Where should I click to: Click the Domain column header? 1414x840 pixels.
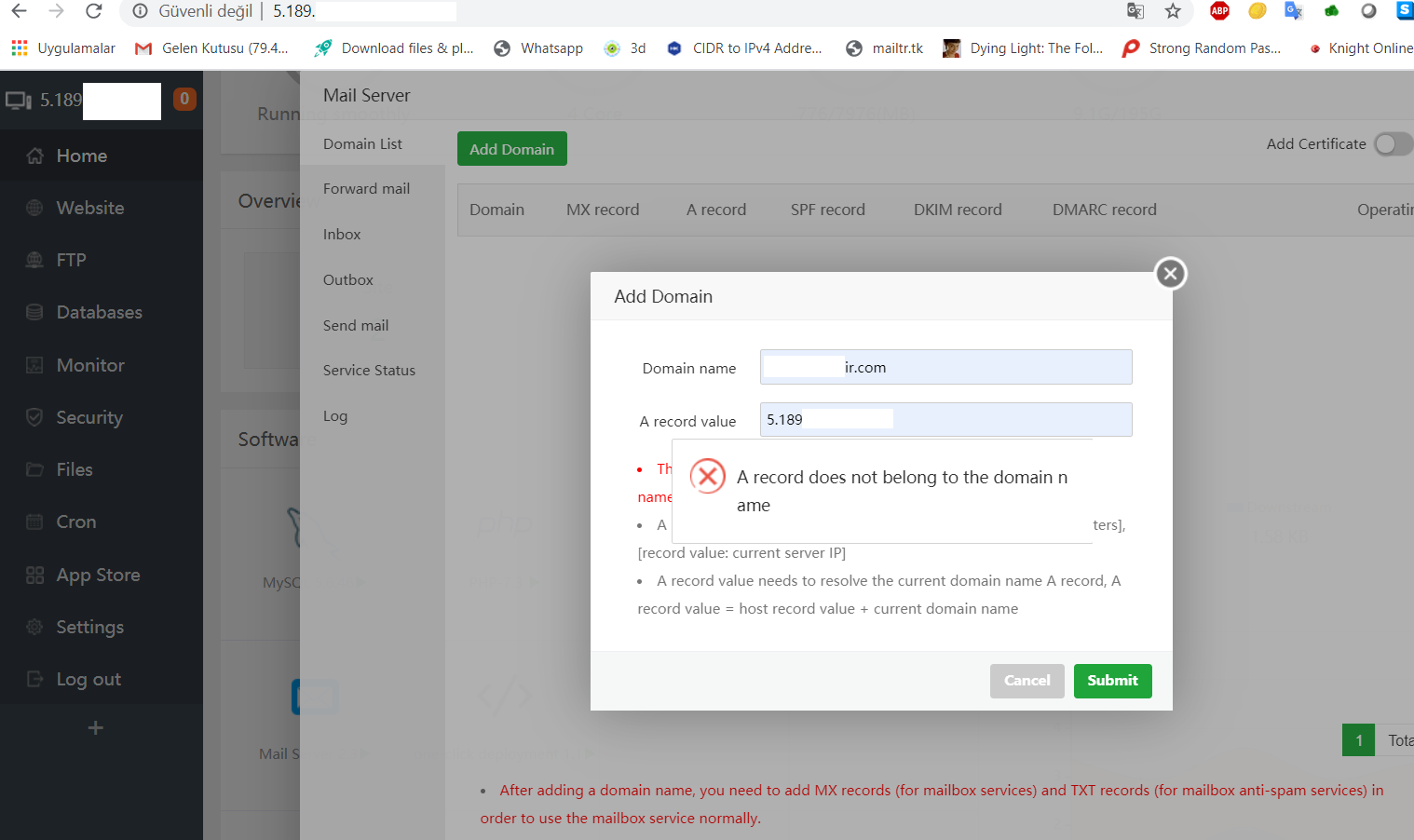click(497, 210)
